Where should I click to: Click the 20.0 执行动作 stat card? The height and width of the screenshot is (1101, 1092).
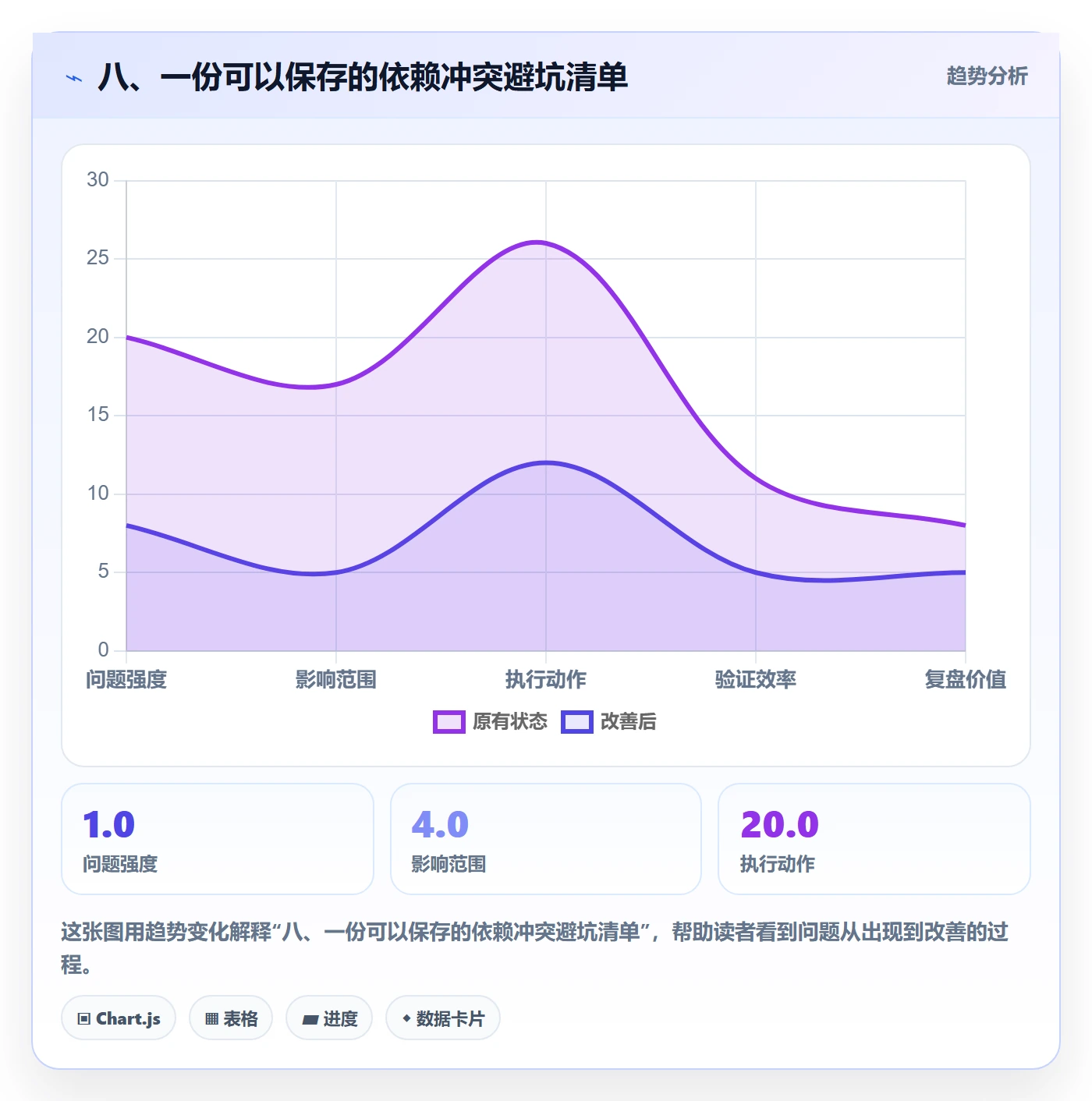874,839
